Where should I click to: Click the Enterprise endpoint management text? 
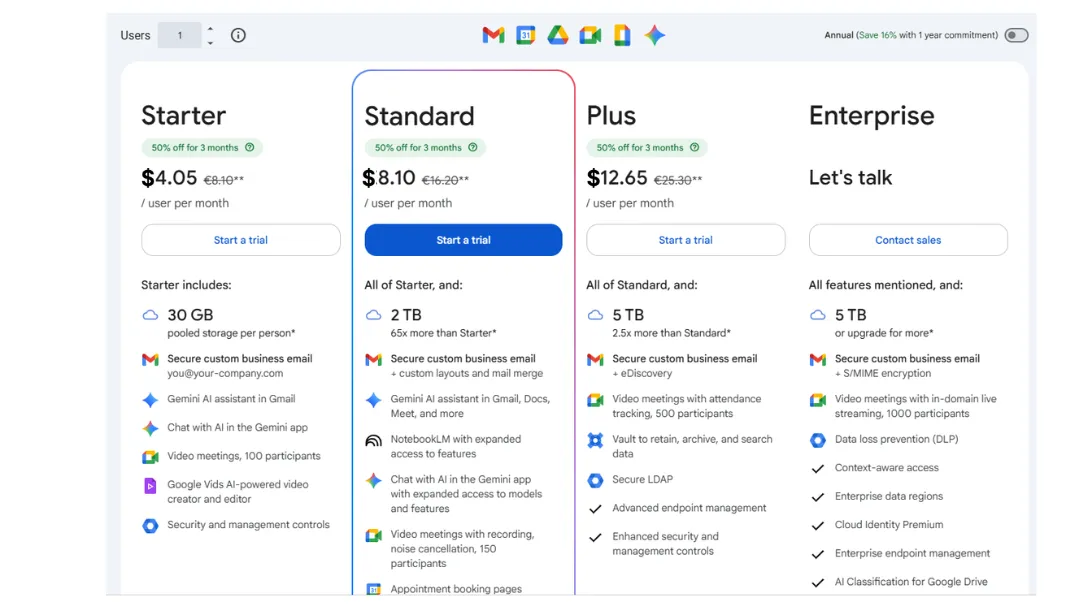[x=912, y=554]
